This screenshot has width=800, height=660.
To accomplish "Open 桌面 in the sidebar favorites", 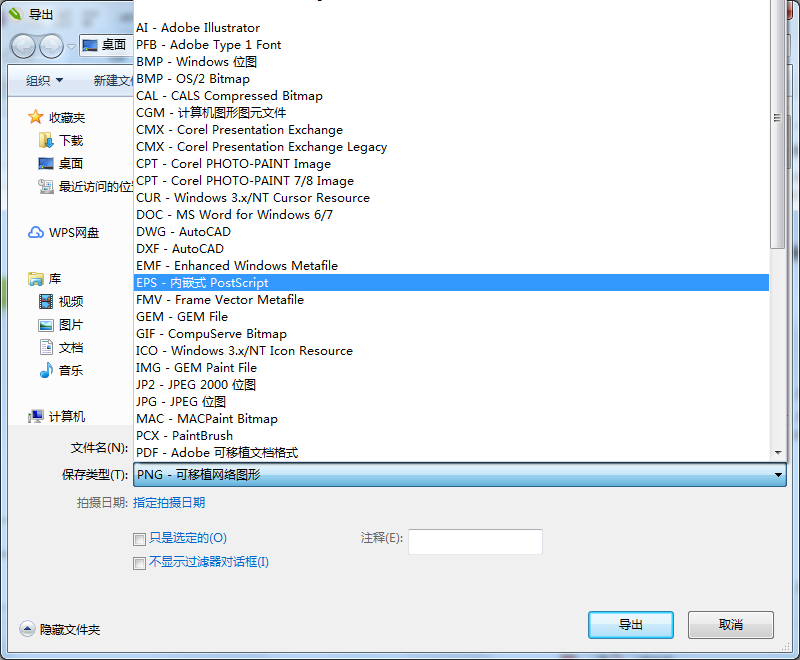I will click(61, 163).
